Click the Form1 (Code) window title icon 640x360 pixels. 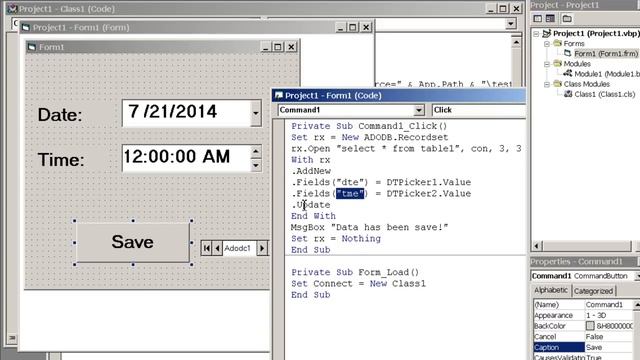pyautogui.click(x=279, y=96)
